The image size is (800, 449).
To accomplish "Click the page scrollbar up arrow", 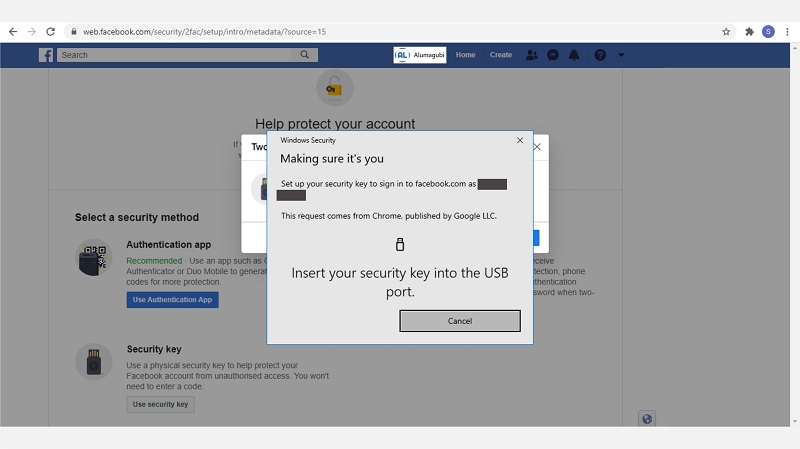I will 795,47.
